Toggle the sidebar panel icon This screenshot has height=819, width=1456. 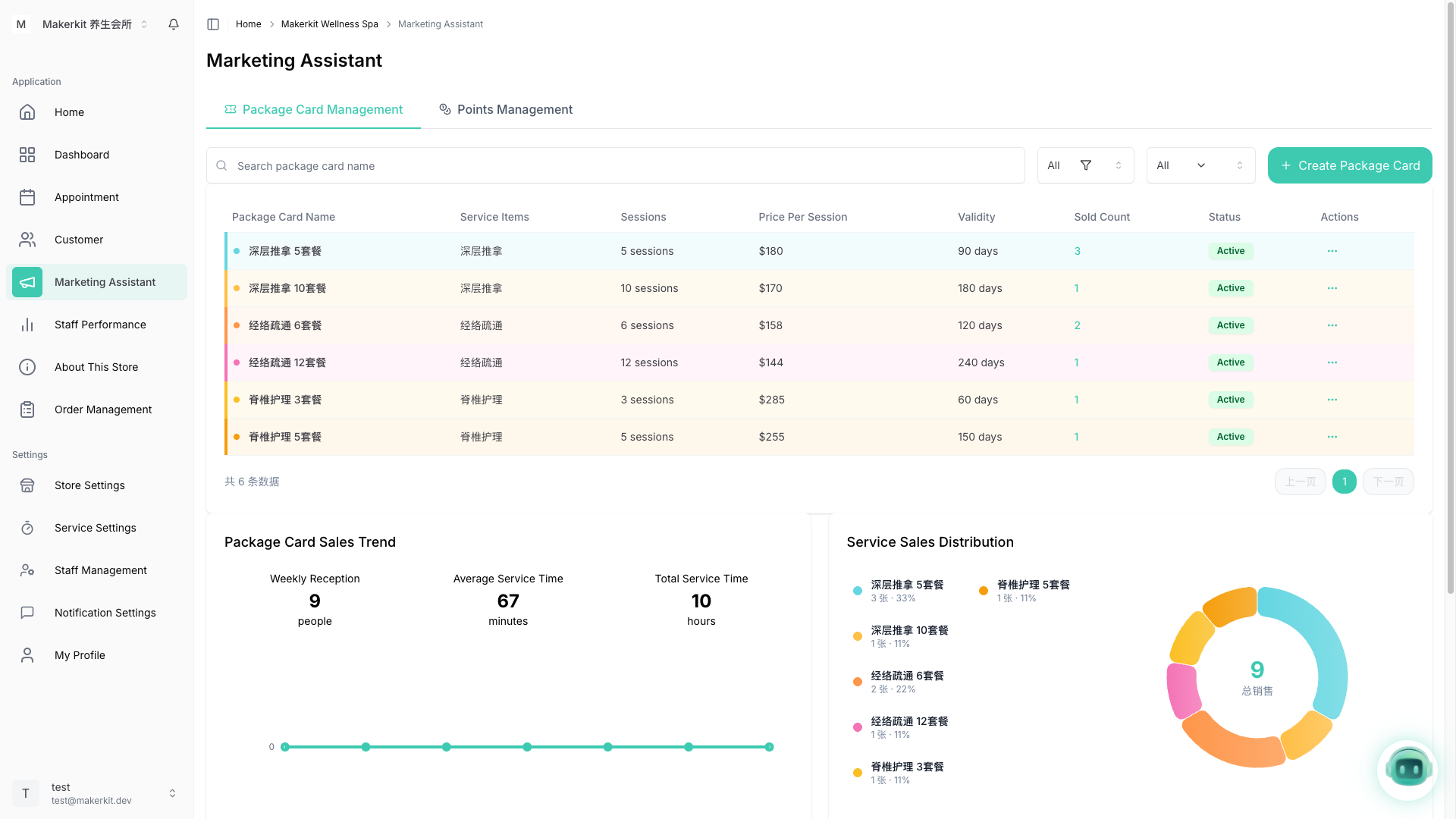pyautogui.click(x=213, y=24)
